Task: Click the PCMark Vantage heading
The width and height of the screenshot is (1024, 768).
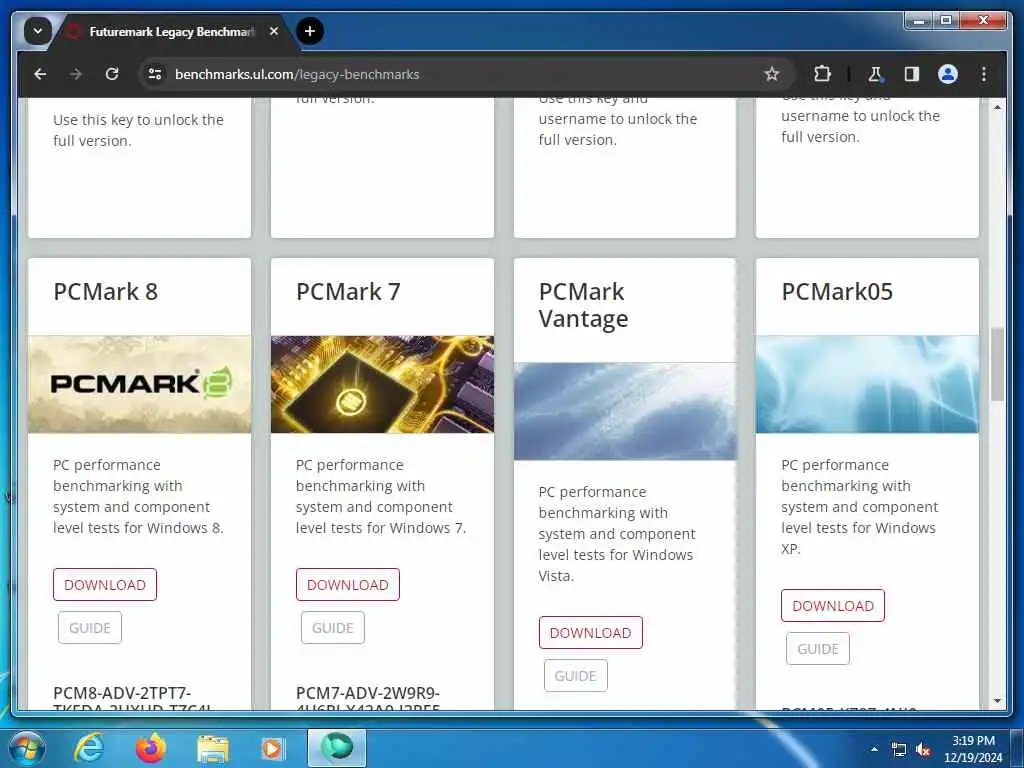Action: (x=583, y=305)
